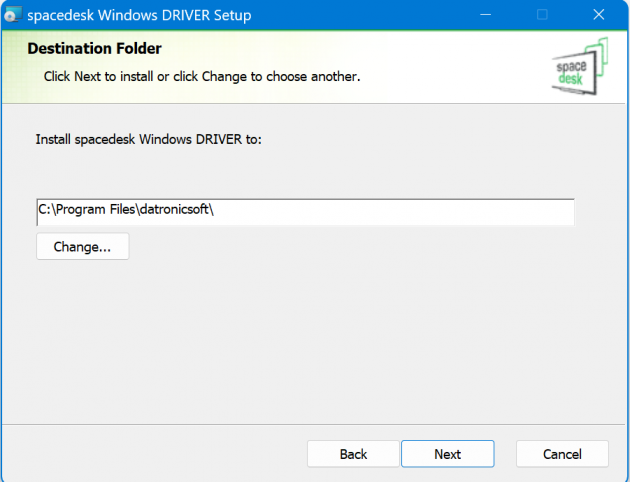
Task: Click the spacedesk logo in header
Action: coord(579,66)
